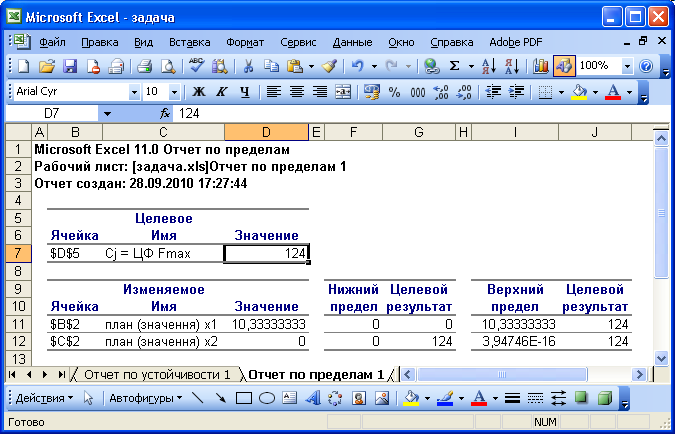Click the AutoSum sigma icon
Viewport: 675px width, 434px height.
coord(455,66)
